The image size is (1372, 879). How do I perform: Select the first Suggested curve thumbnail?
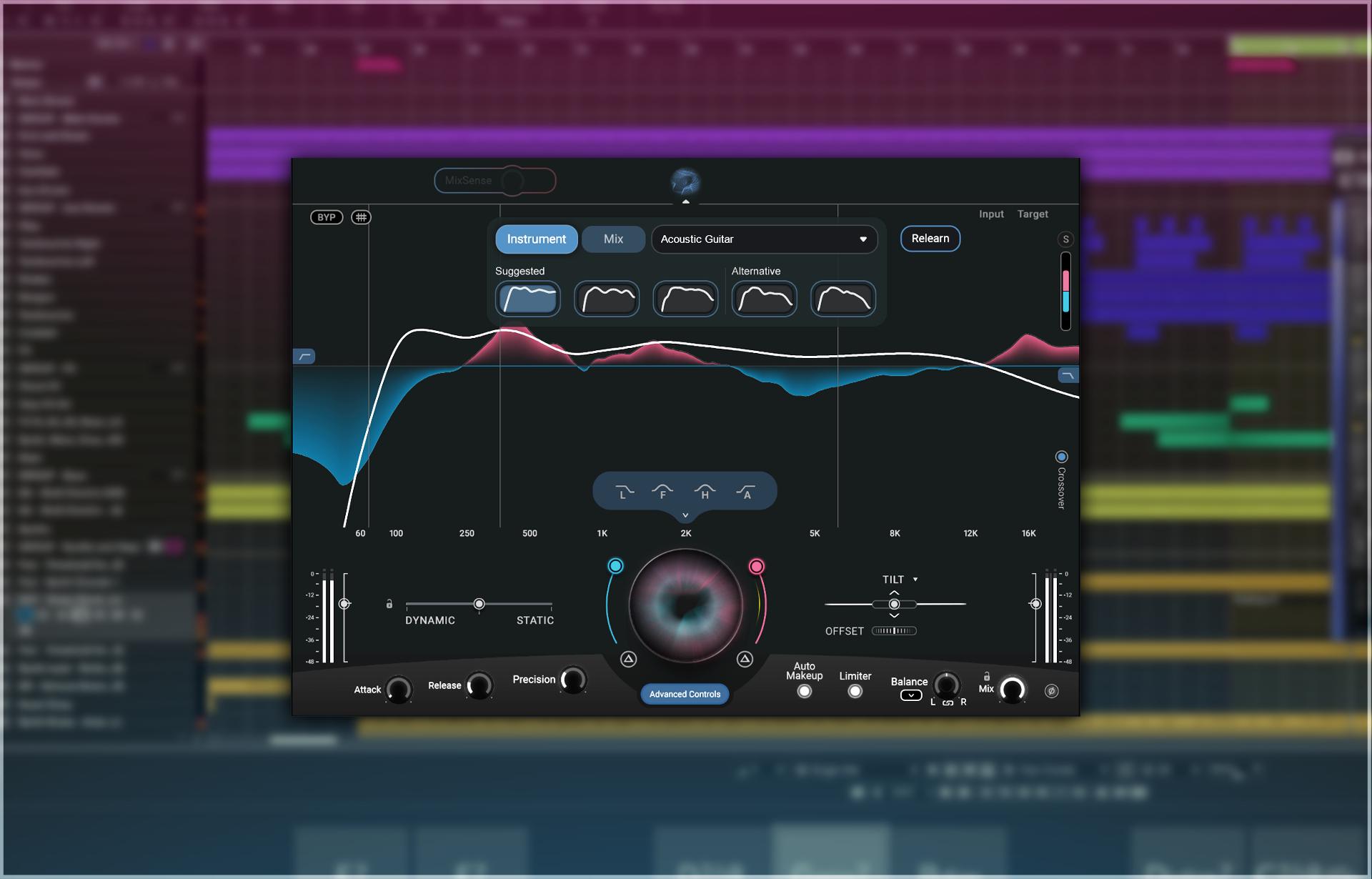point(528,299)
